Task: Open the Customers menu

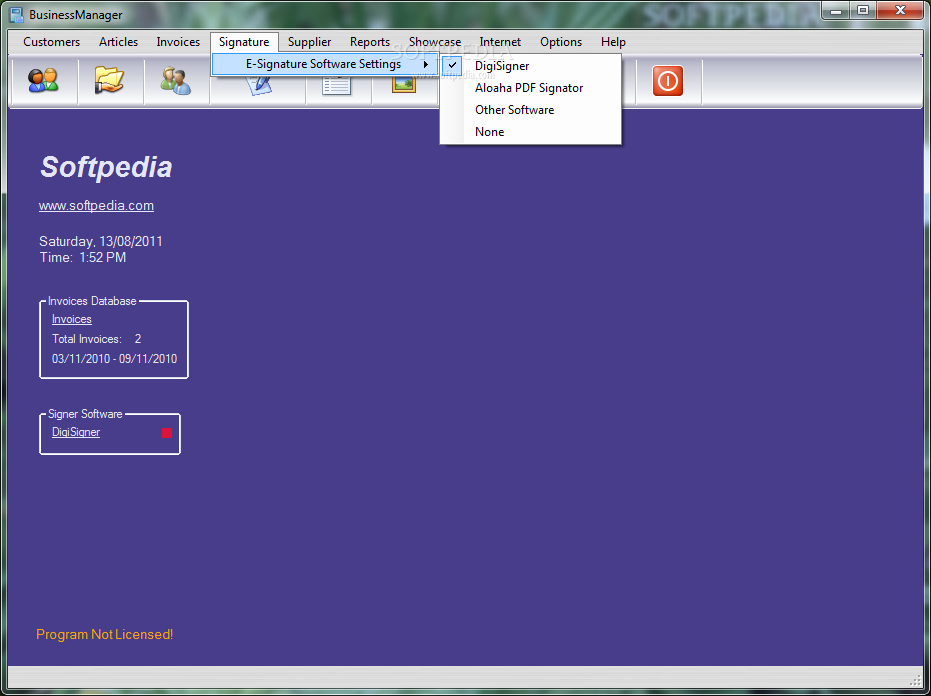Action: pos(52,42)
